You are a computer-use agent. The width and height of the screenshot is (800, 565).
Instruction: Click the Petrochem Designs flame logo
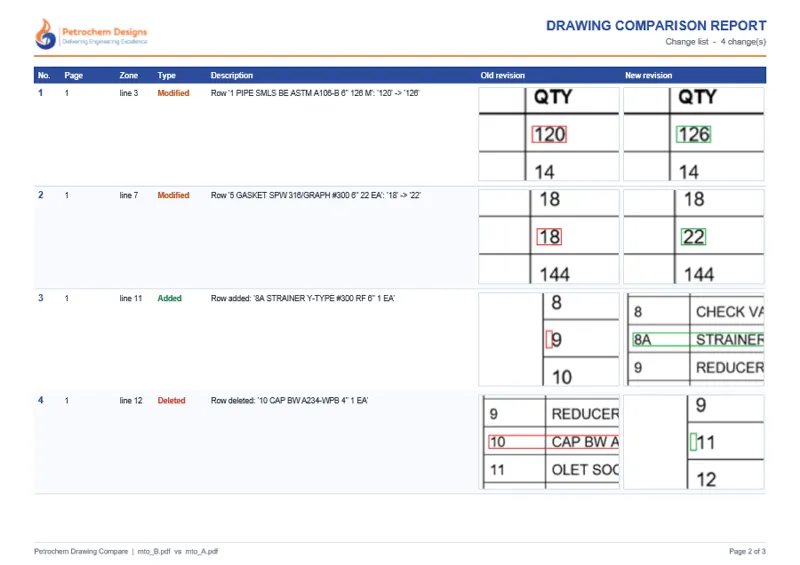click(45, 34)
